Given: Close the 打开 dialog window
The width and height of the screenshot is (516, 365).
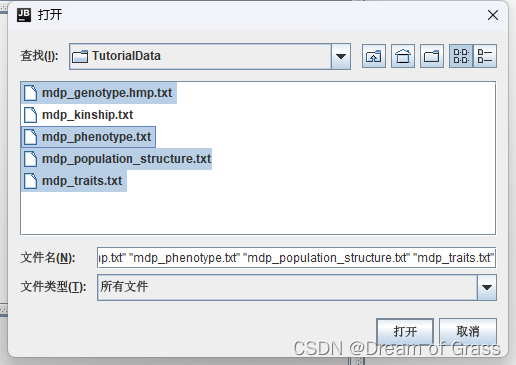Looking at the screenshot, I should 493,15.
